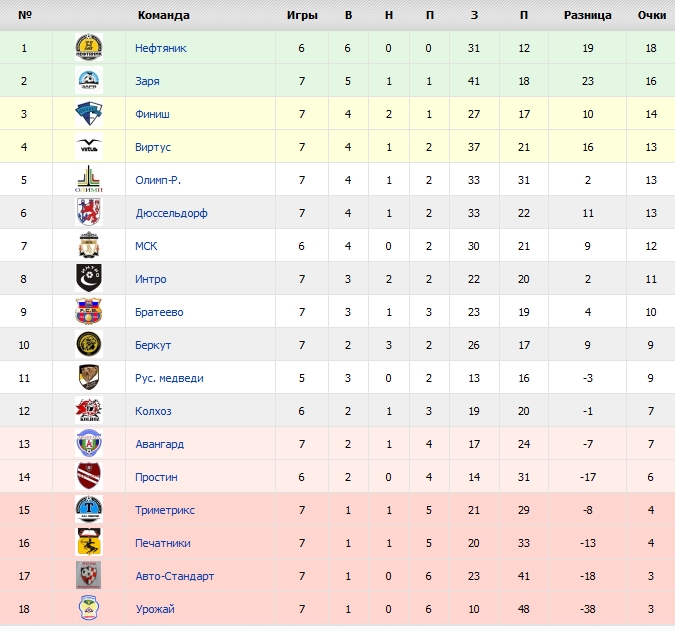Follow the МСК team link
Viewport: 675px width, 631px height.
(x=146, y=246)
